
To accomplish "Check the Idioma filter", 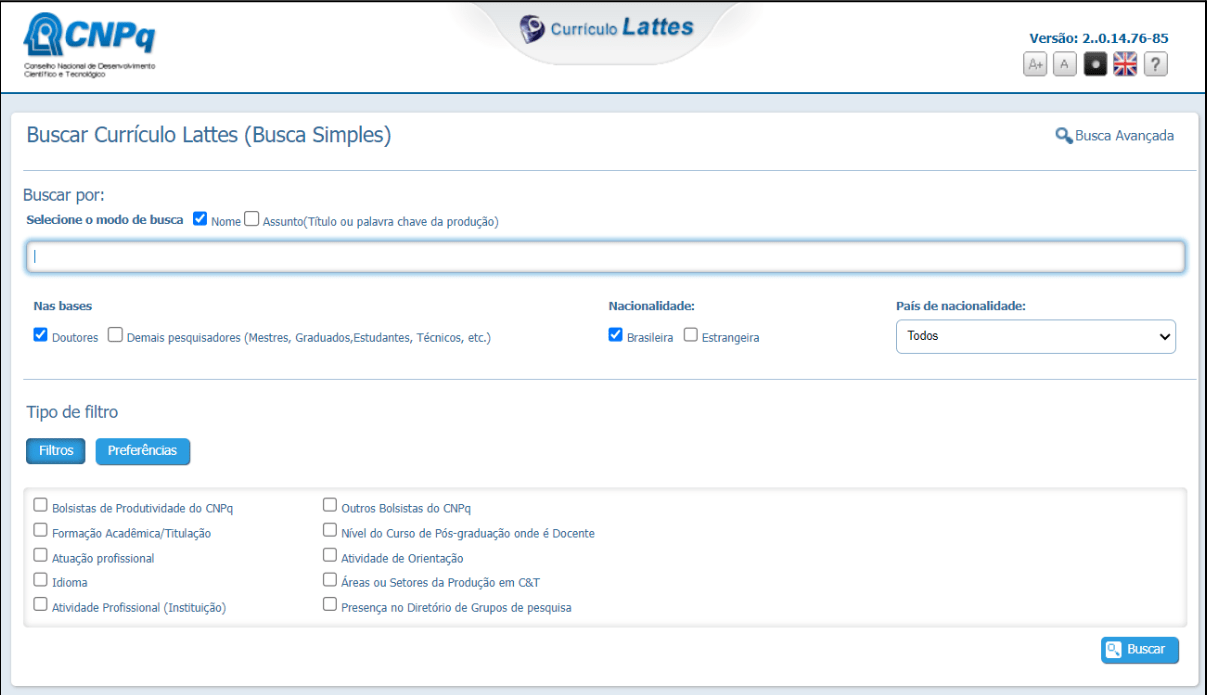I will 41,580.
